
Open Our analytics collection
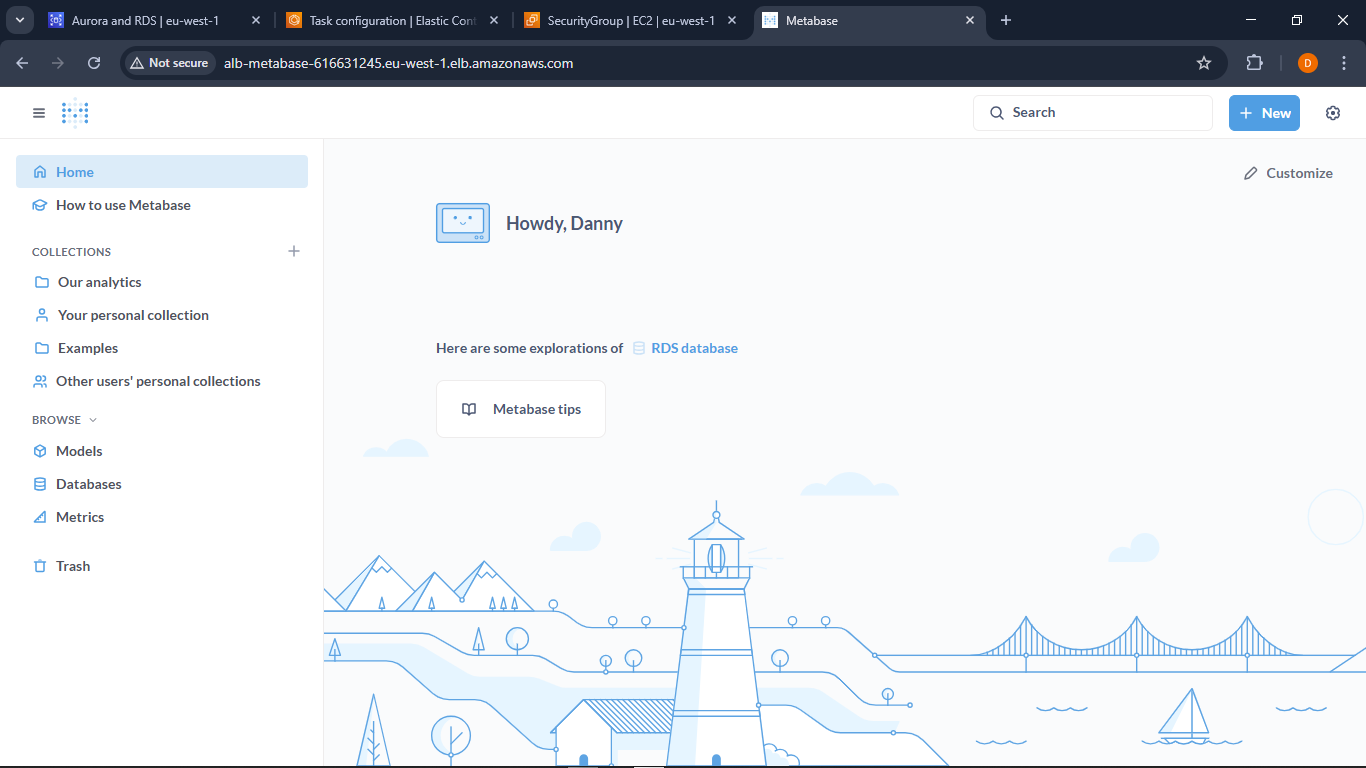pos(99,282)
